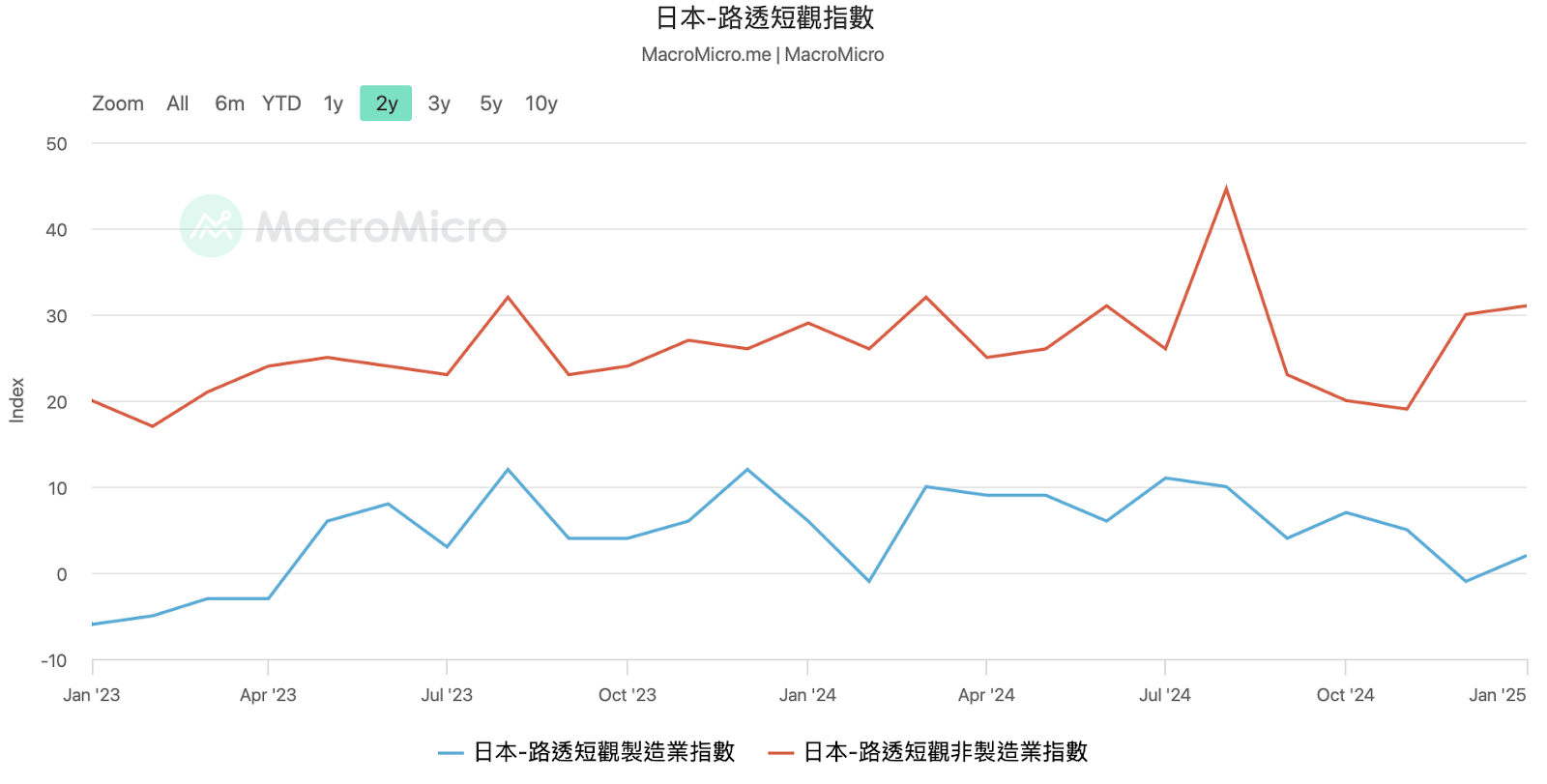The image size is (1547, 784).
Task: Click the Jul '24 x-axis label
Action: tap(1165, 695)
